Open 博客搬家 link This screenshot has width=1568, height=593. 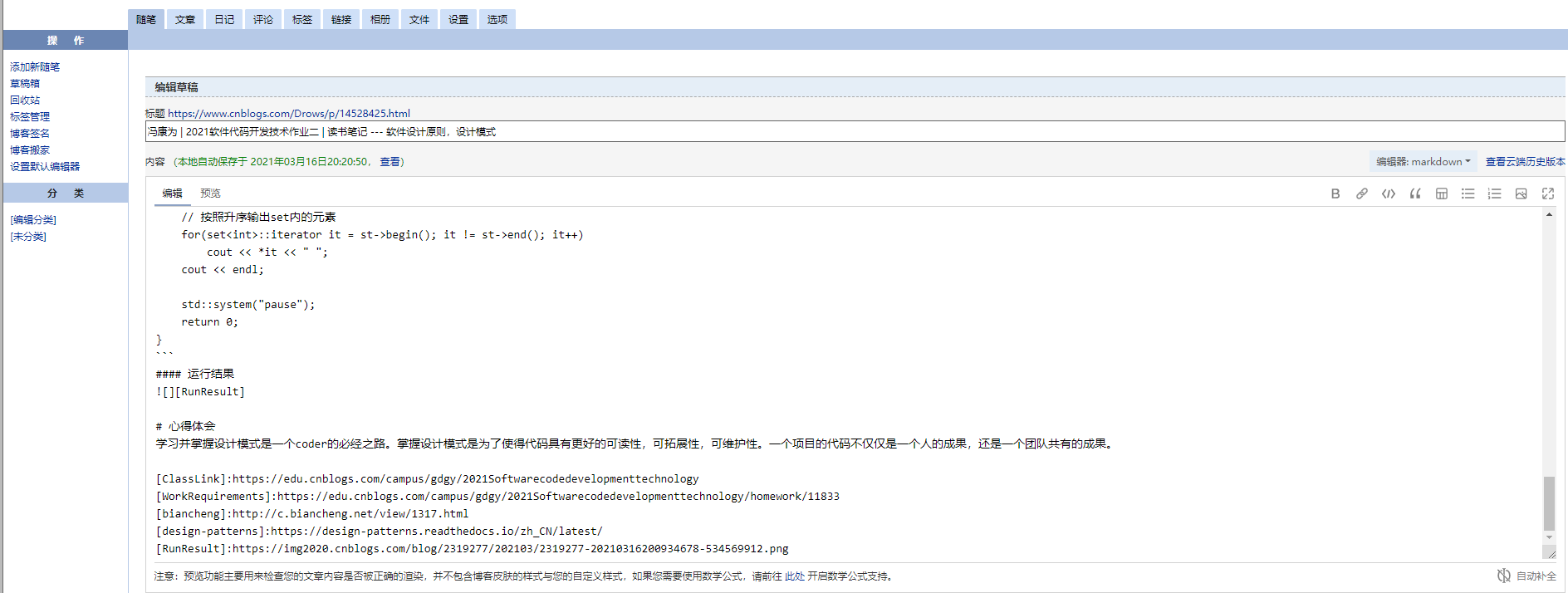click(30, 149)
